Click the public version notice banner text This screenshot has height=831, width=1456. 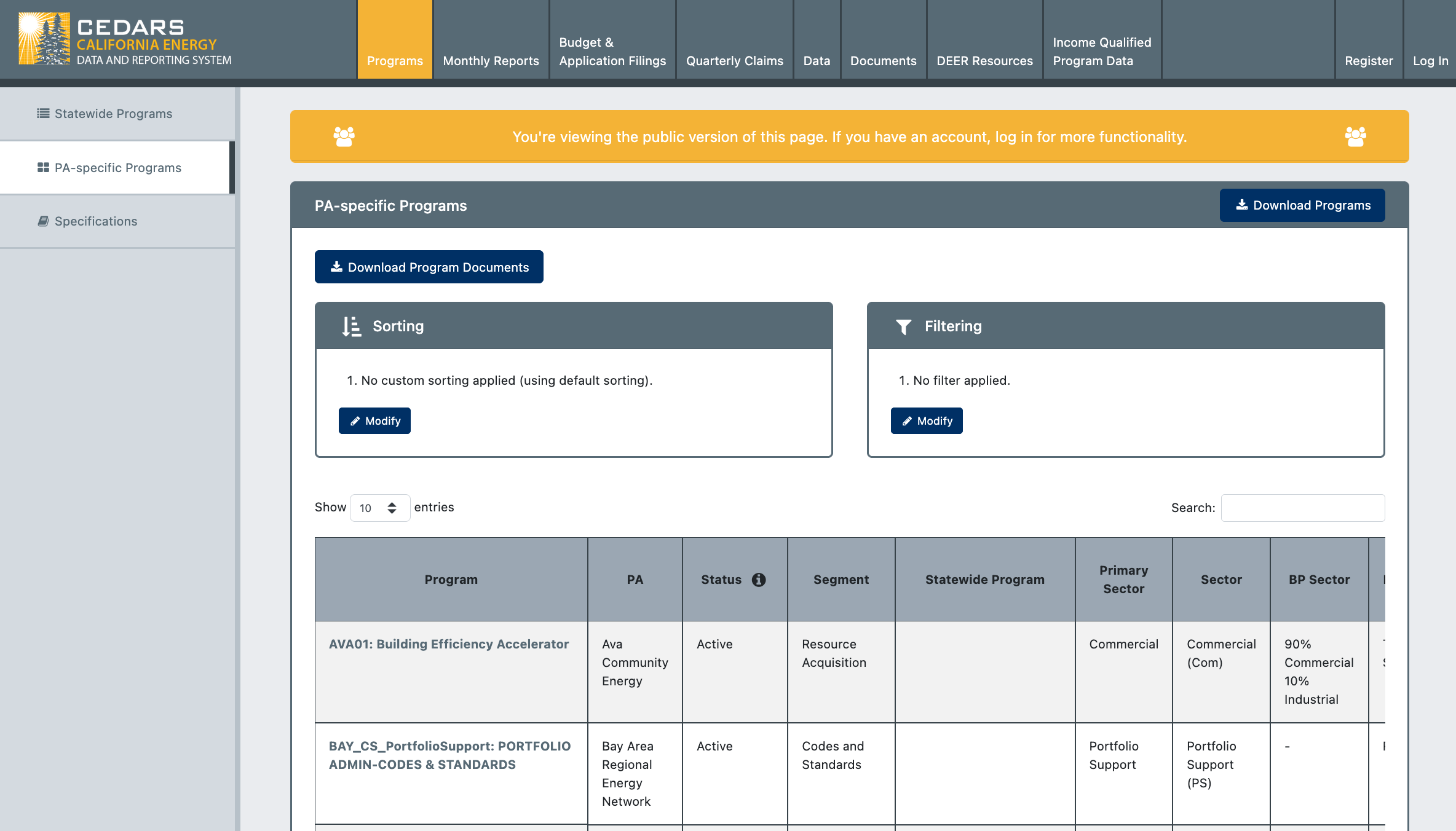coord(850,137)
